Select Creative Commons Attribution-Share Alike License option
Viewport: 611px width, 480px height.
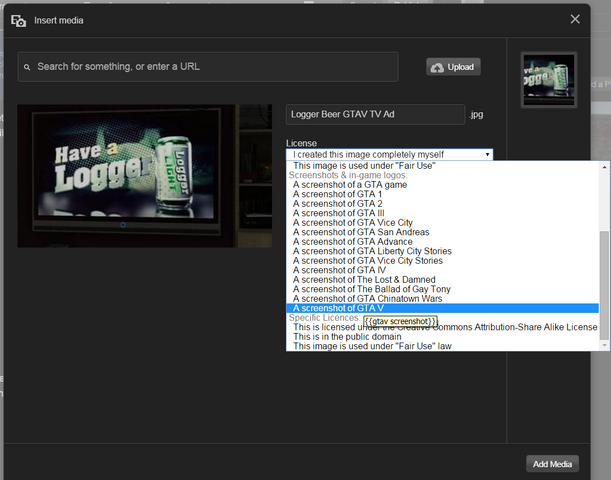point(443,327)
